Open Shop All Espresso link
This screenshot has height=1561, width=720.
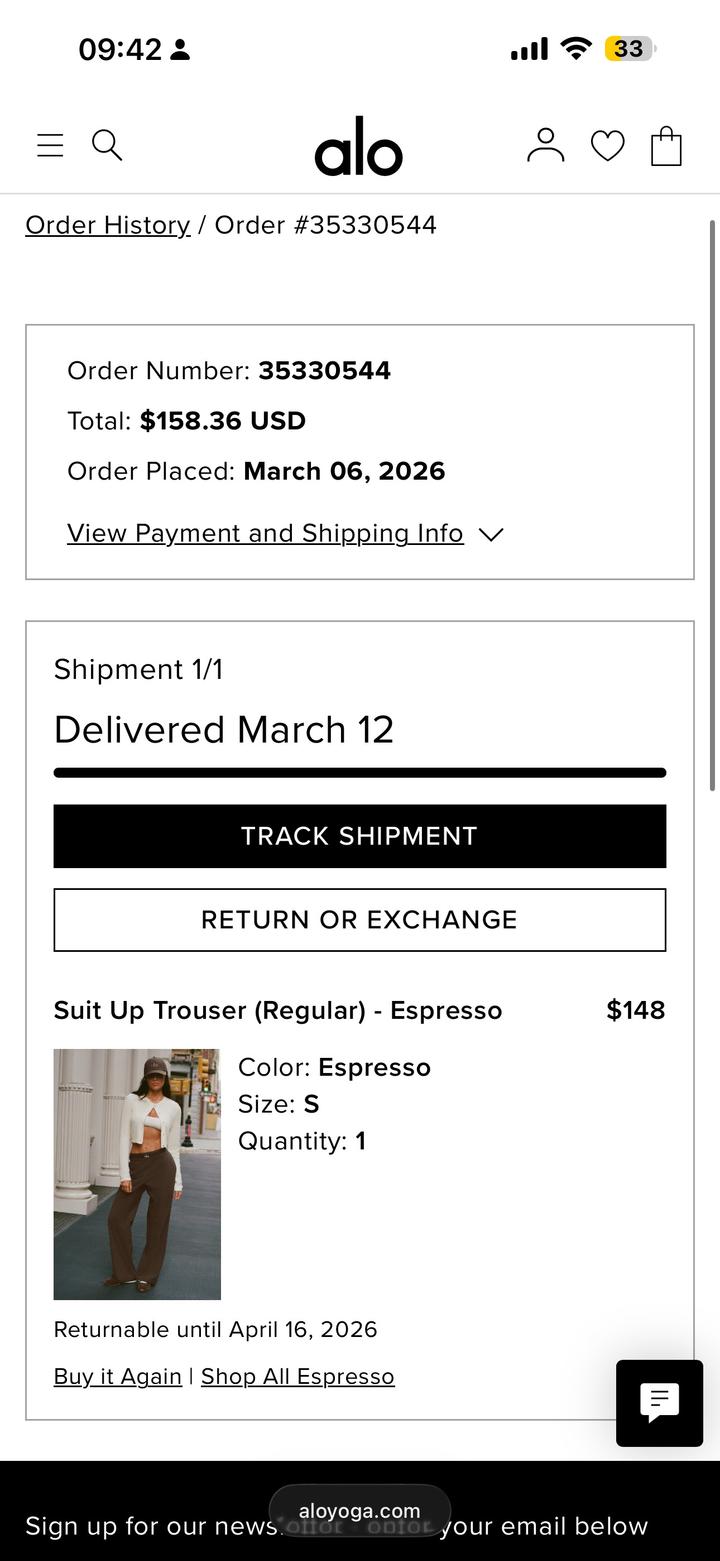point(297,1377)
